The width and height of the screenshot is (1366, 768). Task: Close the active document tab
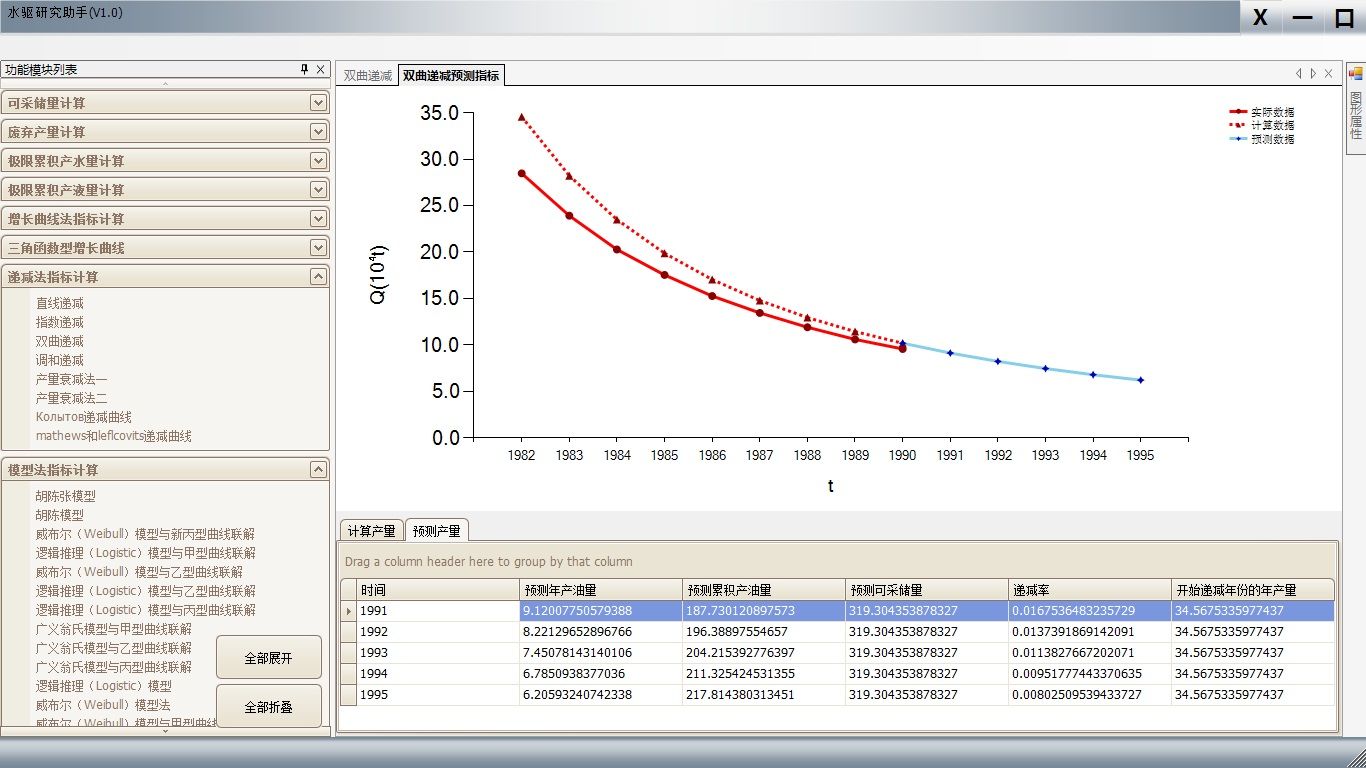(1328, 73)
